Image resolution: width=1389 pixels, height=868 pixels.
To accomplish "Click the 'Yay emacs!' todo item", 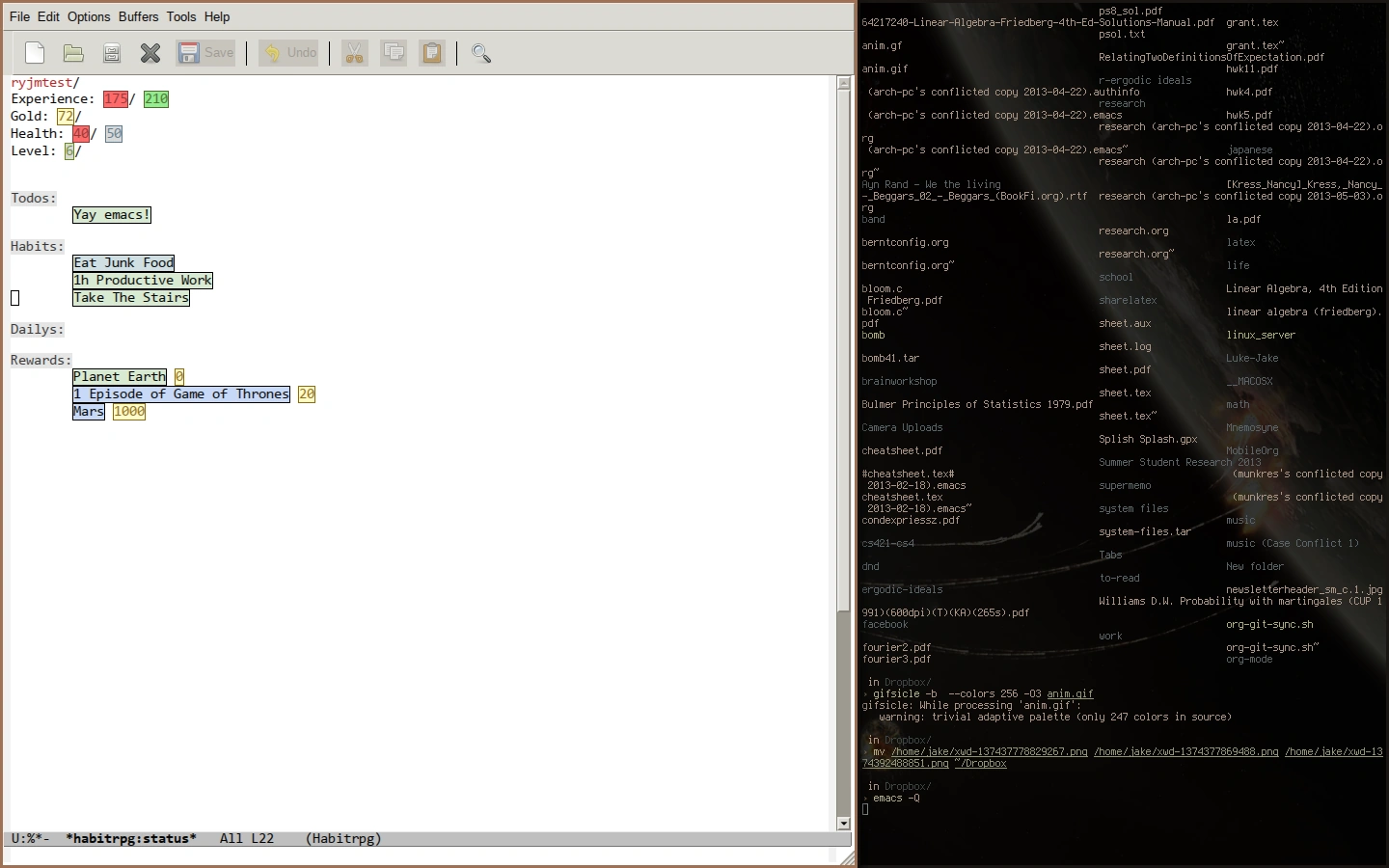I will coord(112,215).
